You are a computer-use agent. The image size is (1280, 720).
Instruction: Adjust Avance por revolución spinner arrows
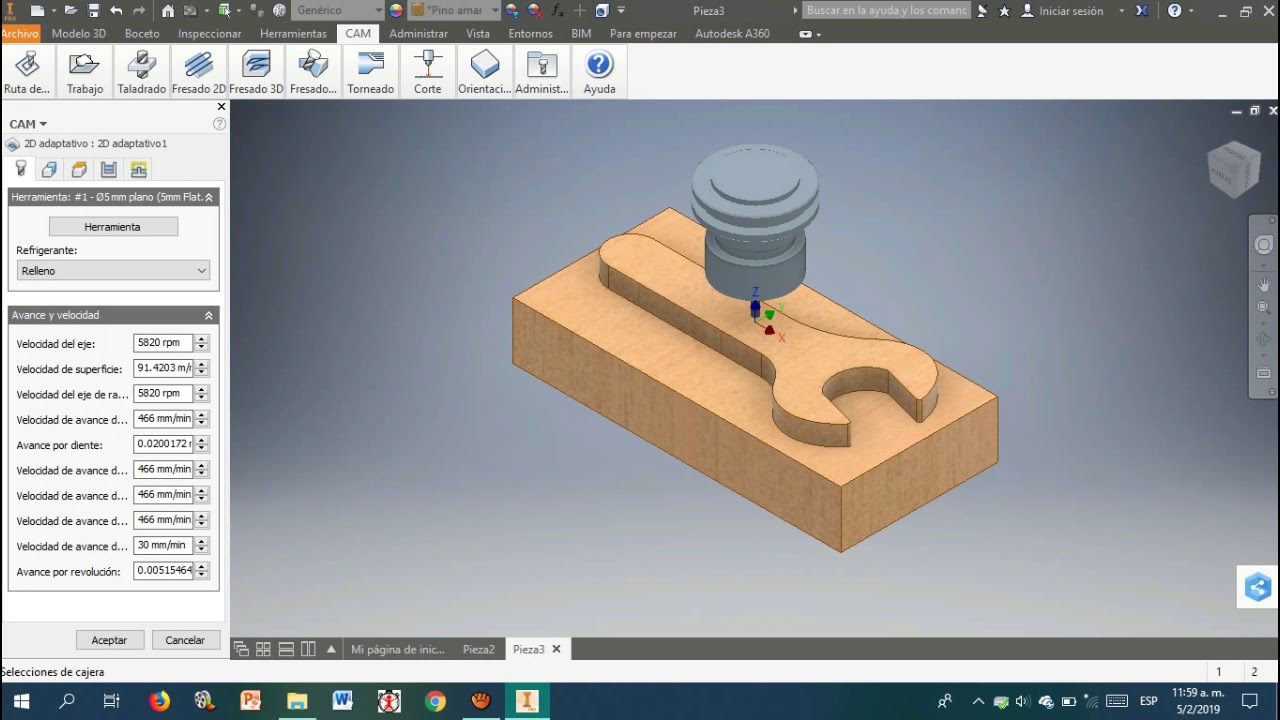tap(202, 571)
